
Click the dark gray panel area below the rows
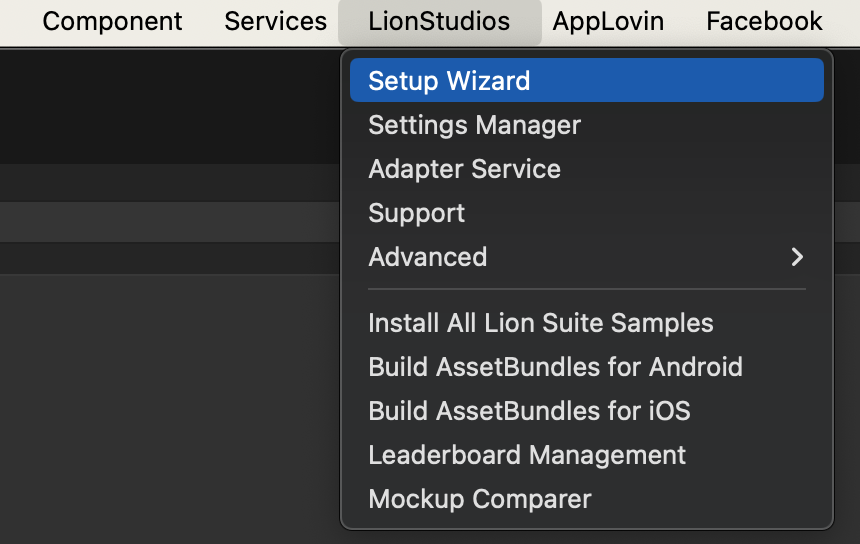[x=169, y=409]
